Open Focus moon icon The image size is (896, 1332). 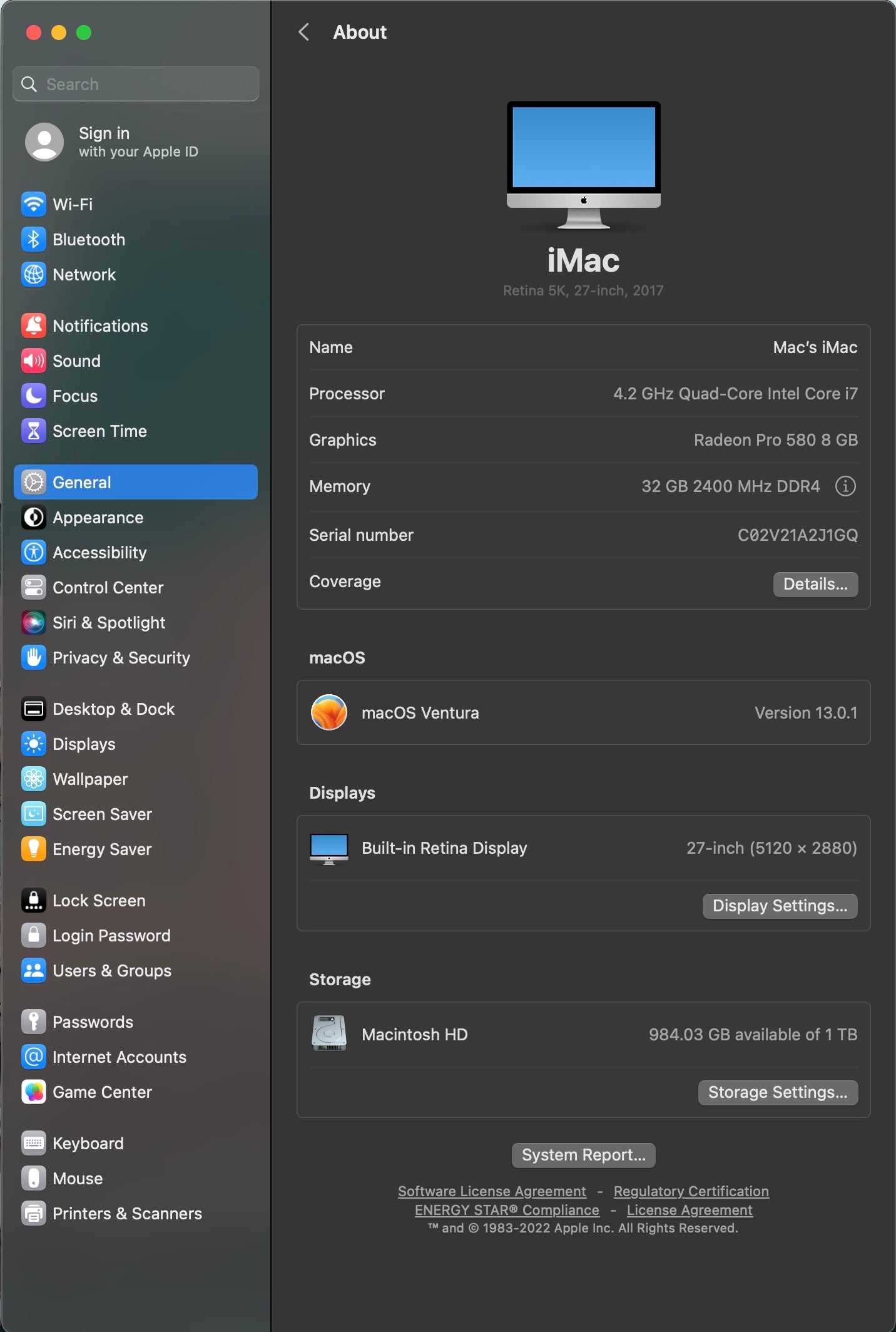point(34,396)
